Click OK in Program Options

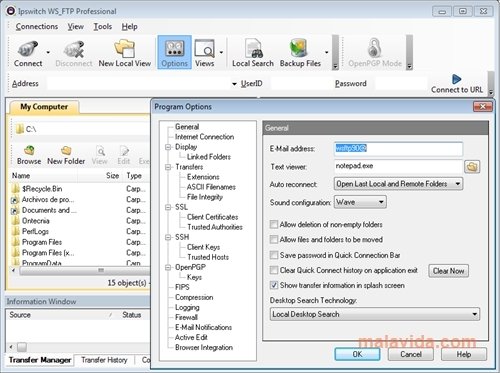[x=357, y=354]
